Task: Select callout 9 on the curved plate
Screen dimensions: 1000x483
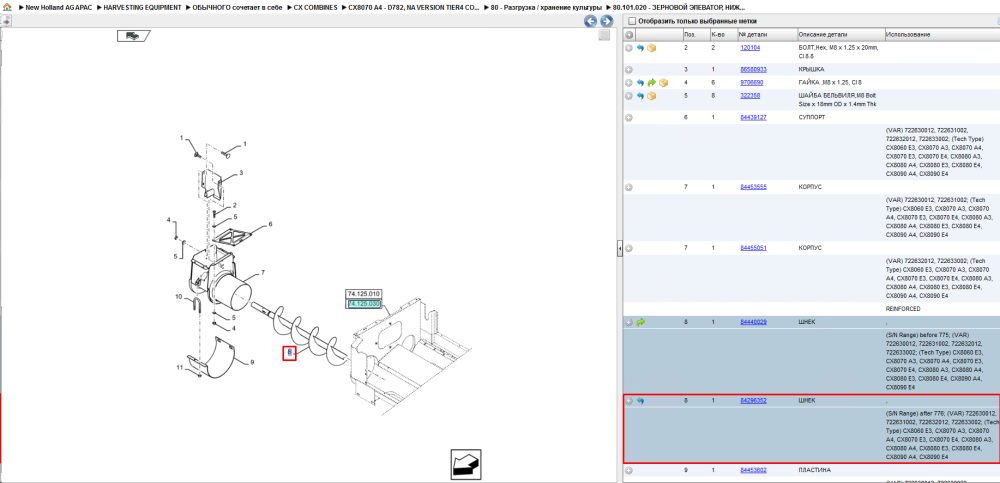Action: coord(252,362)
